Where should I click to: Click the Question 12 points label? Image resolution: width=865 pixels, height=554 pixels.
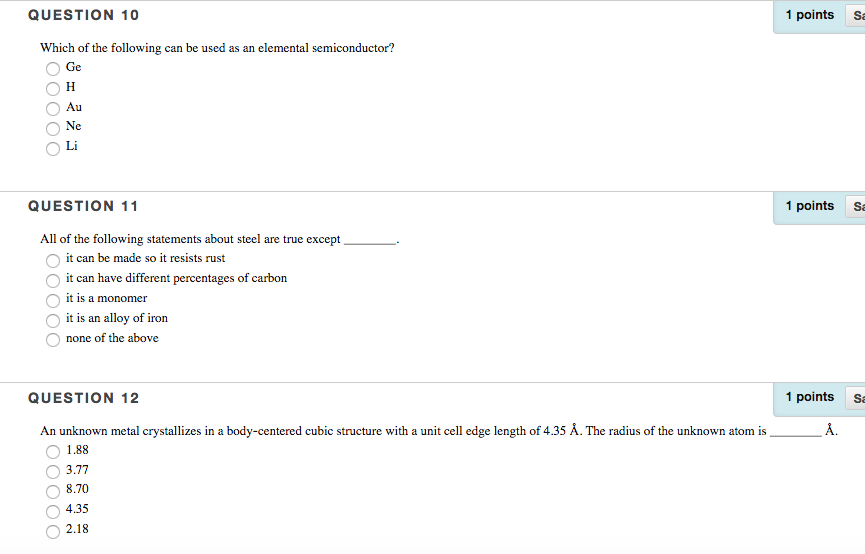pos(809,397)
